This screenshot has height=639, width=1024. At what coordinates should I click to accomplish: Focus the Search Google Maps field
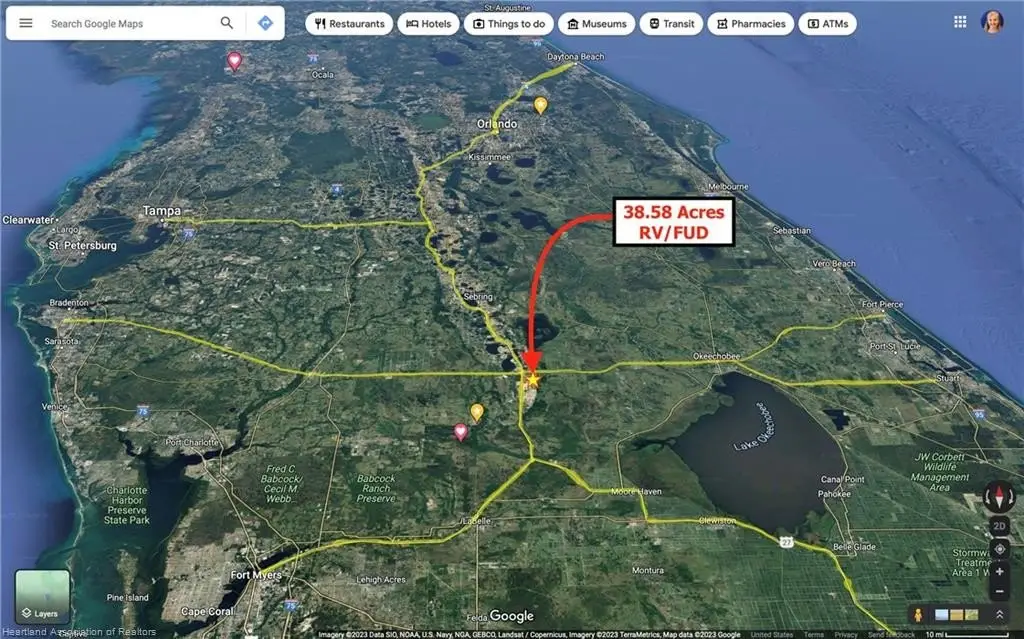(131, 24)
